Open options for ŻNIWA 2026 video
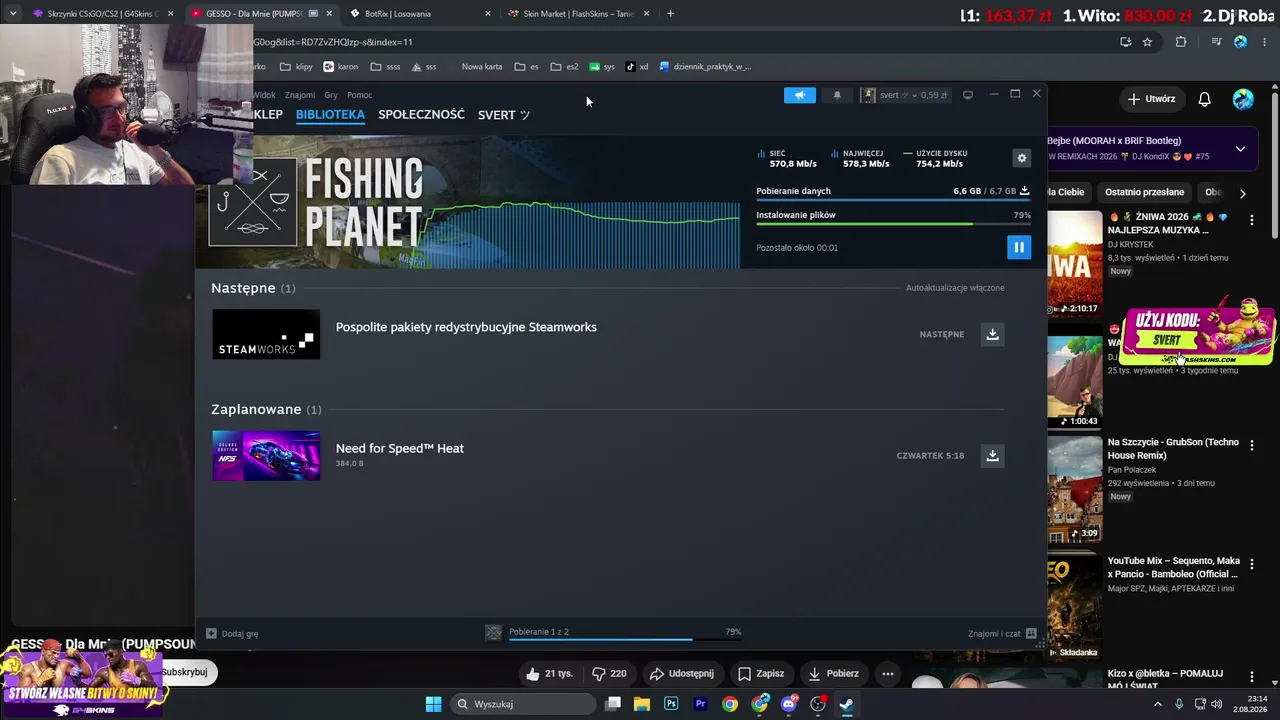The height and width of the screenshot is (720, 1280). point(1251,219)
